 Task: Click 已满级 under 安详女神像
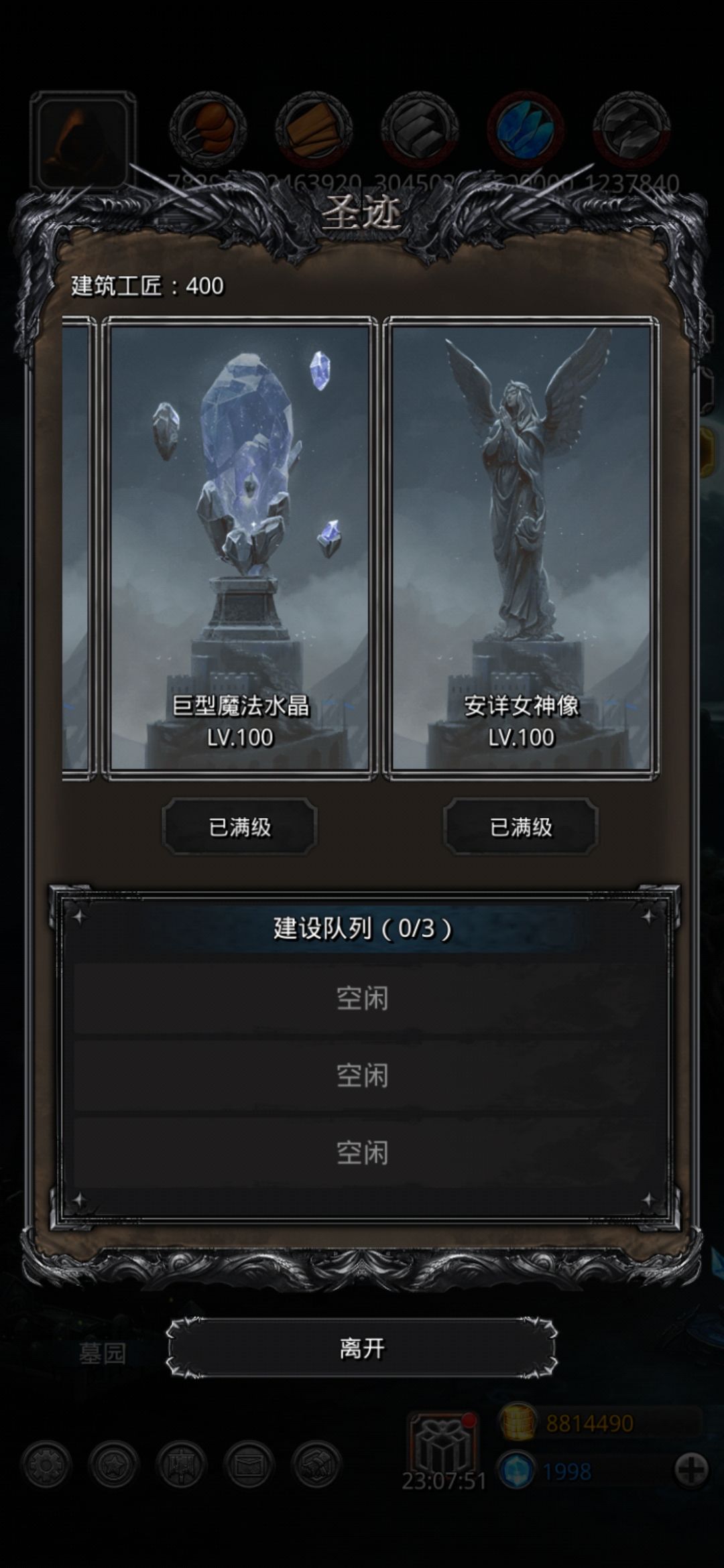521,827
